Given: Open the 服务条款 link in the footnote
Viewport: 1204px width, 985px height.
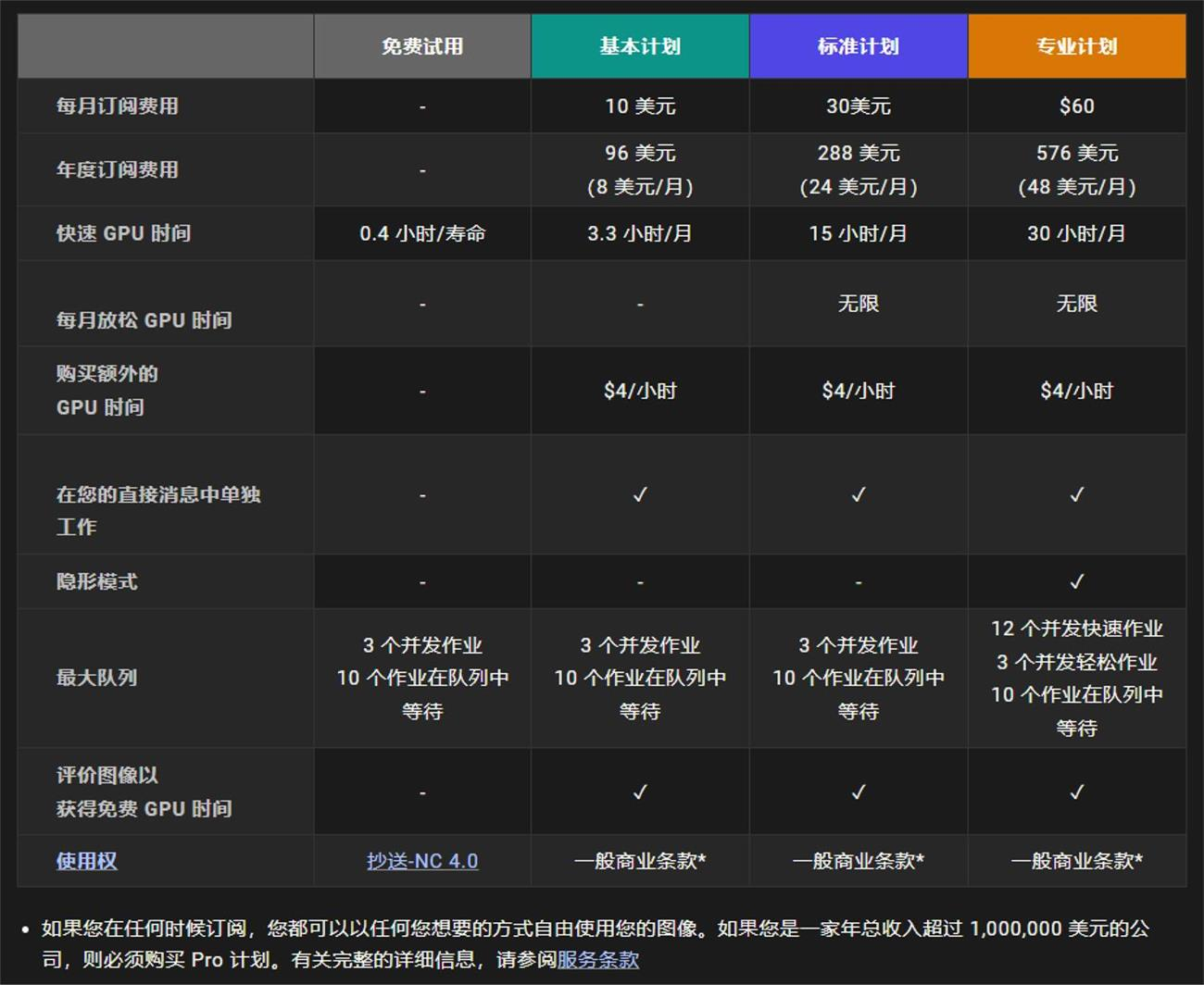Looking at the screenshot, I should [597, 960].
